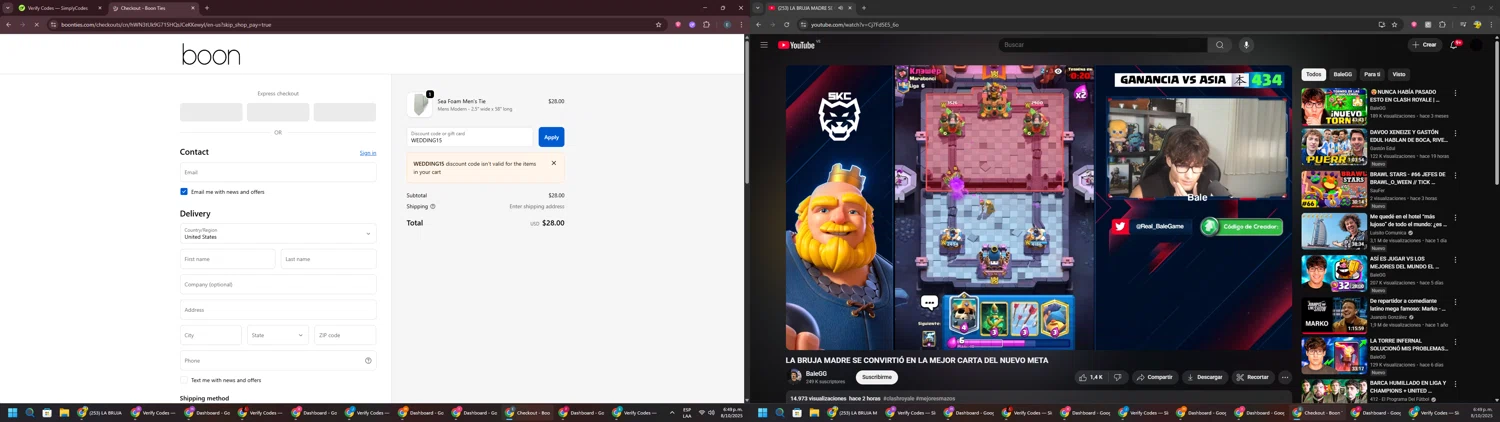Image resolution: width=1500 pixels, height=422 pixels.
Task: Like the video with thumbs up
Action: [x=1090, y=377]
